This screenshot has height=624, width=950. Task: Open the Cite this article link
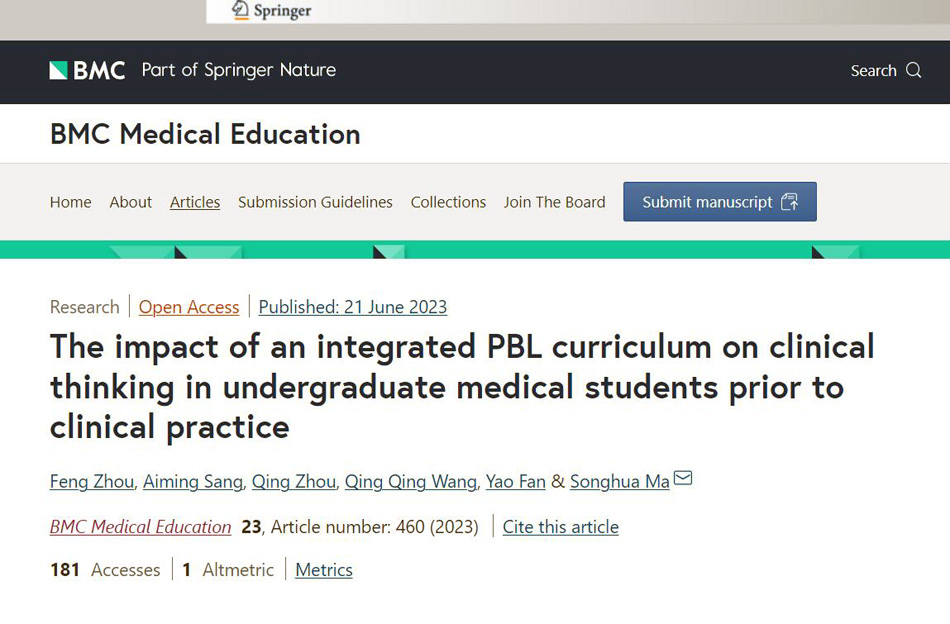tap(560, 527)
